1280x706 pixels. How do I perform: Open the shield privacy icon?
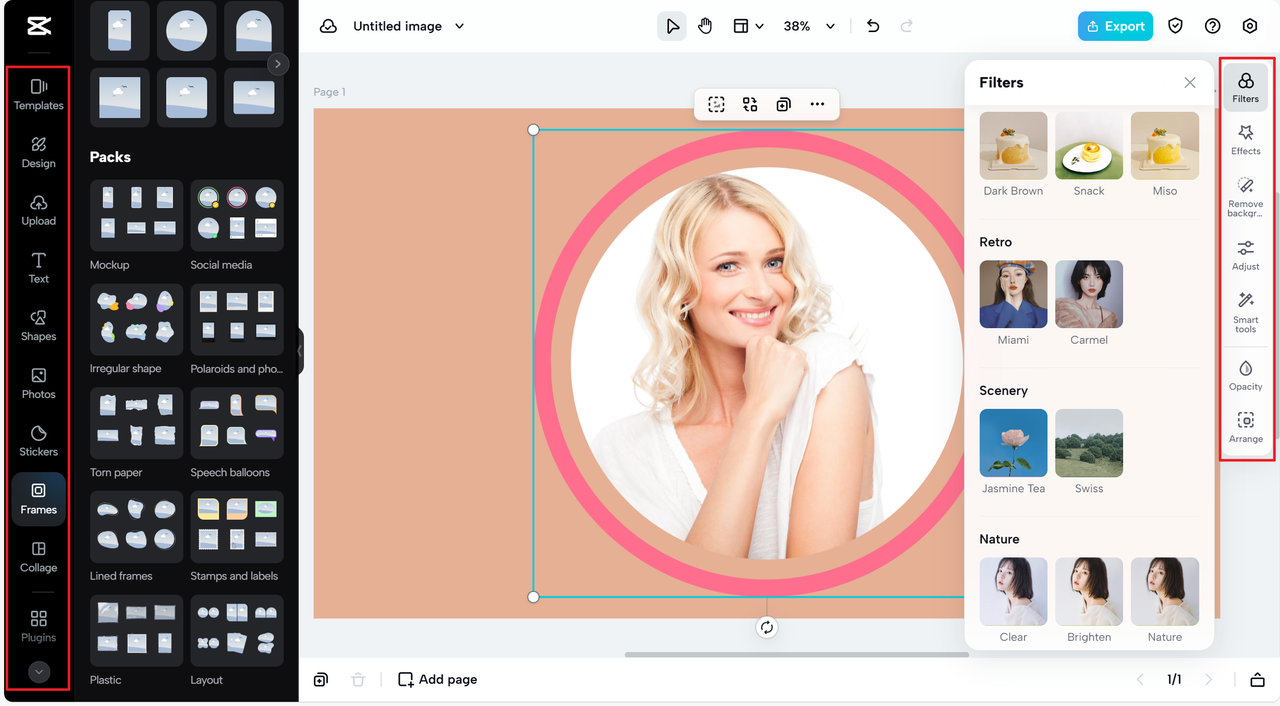pyautogui.click(x=1176, y=26)
